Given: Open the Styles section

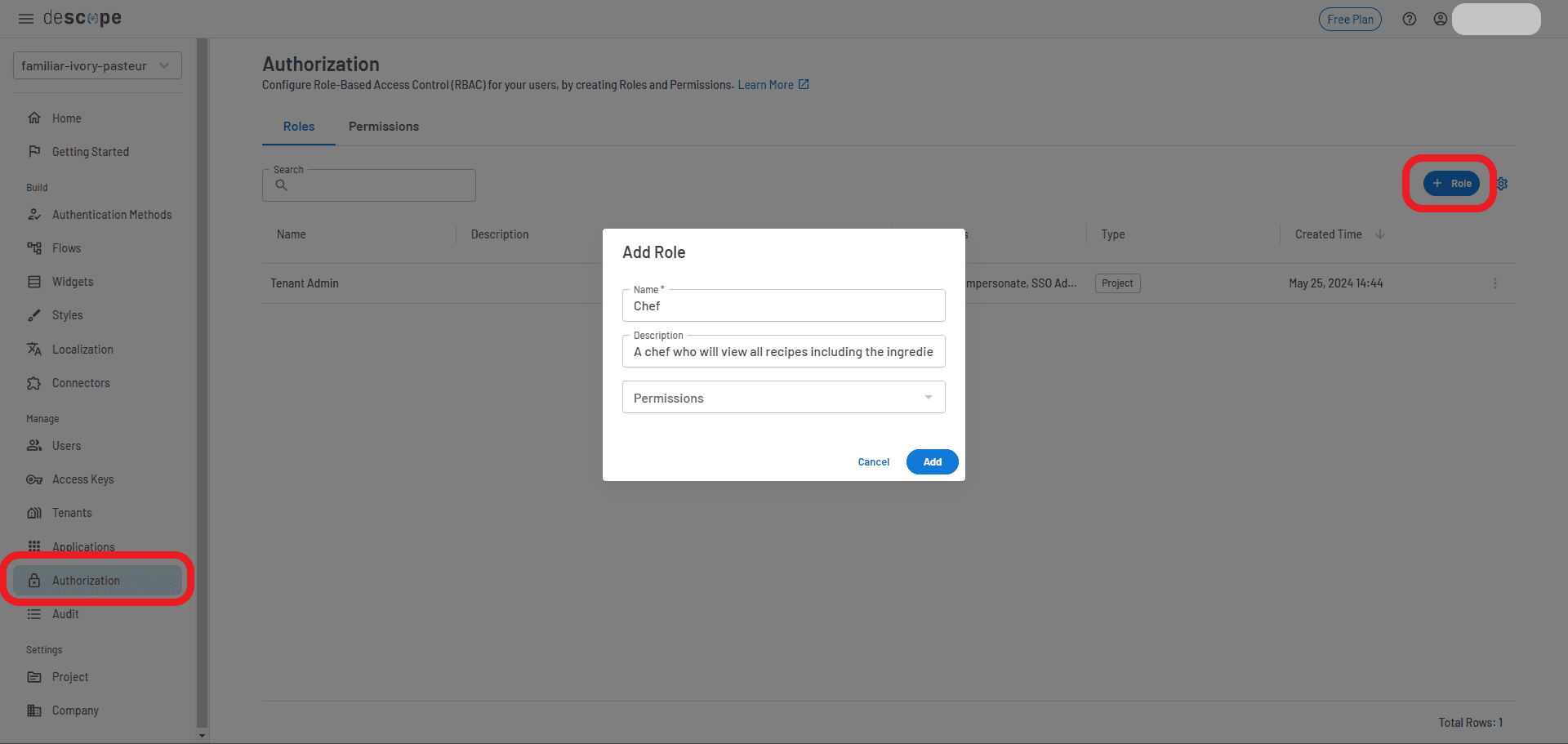Looking at the screenshot, I should (67, 314).
